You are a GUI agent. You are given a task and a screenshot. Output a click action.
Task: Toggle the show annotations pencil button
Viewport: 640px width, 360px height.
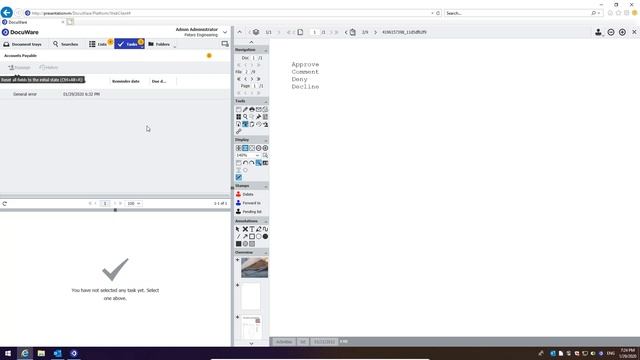click(238, 178)
